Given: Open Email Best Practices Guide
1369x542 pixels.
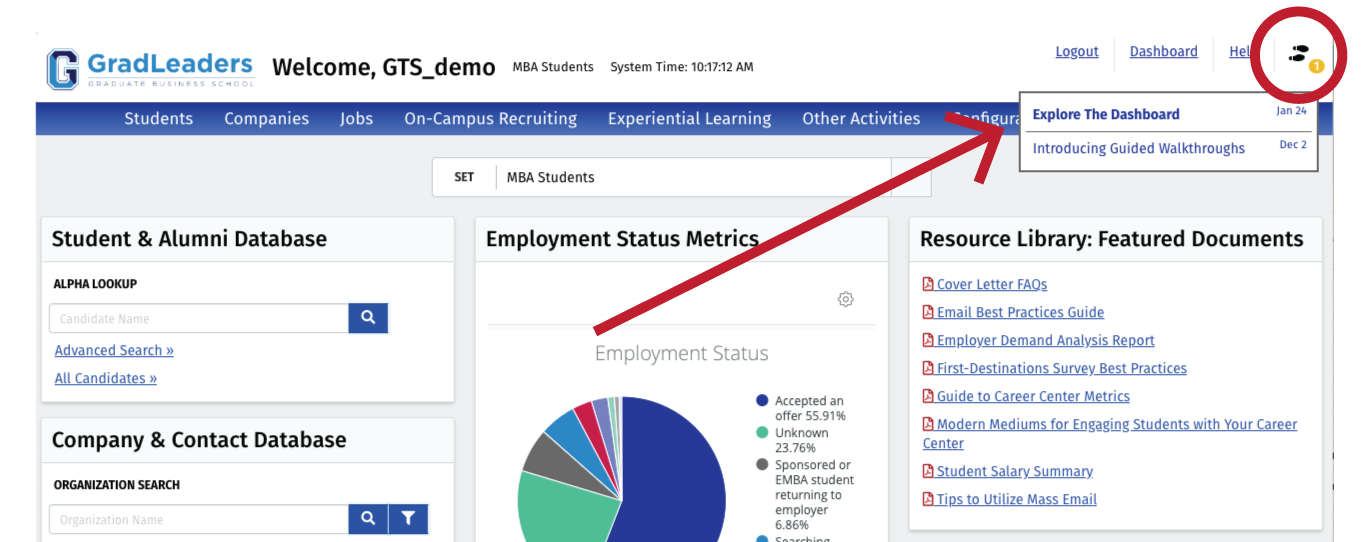Looking at the screenshot, I should coord(1020,313).
